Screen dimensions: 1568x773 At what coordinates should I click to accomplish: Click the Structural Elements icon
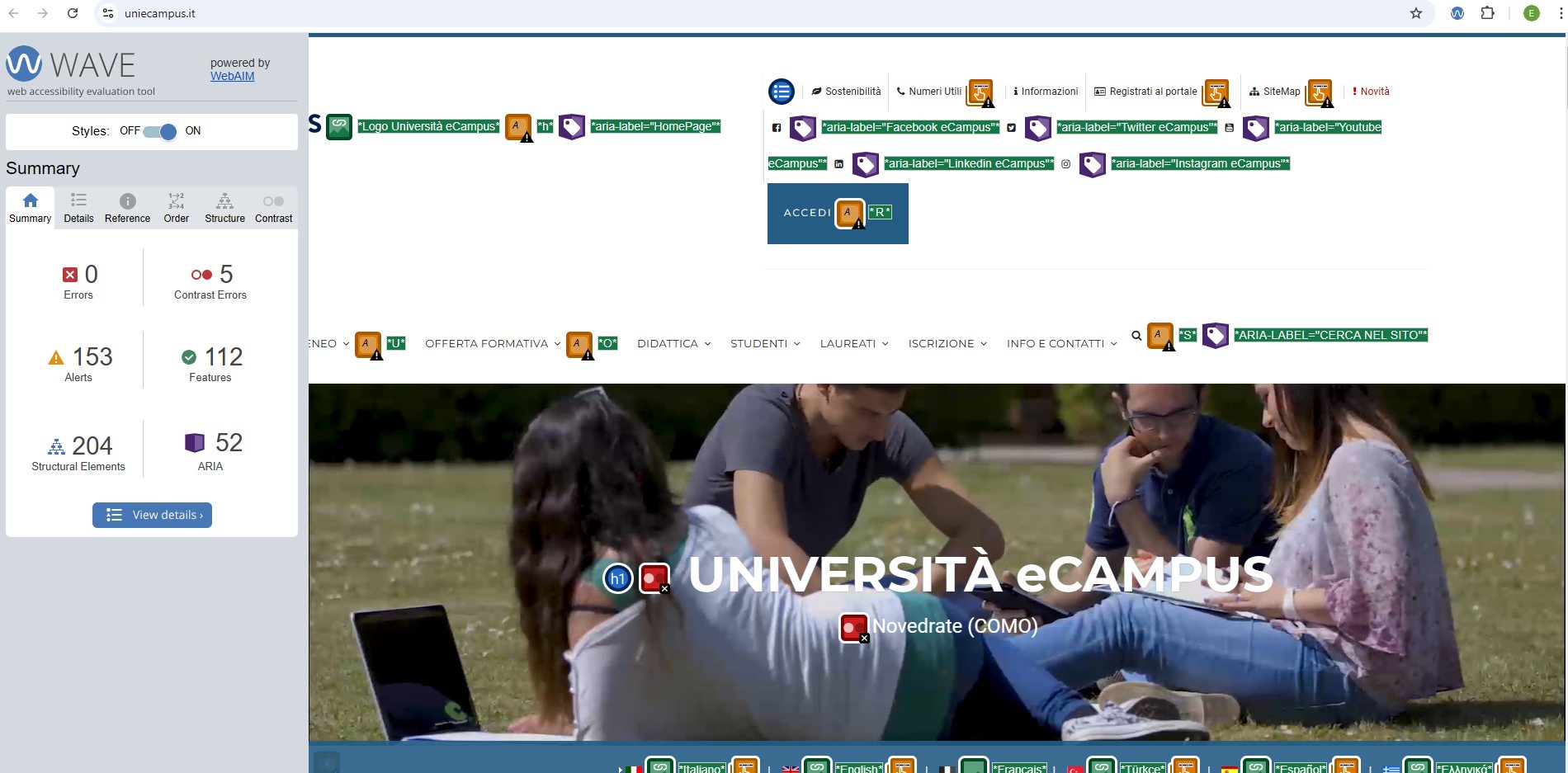[56, 446]
